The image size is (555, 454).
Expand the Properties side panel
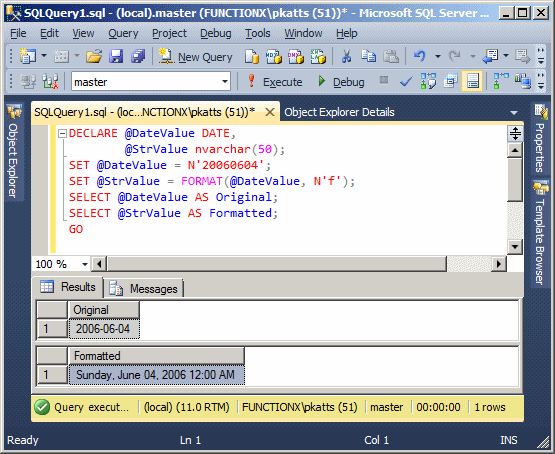point(540,138)
